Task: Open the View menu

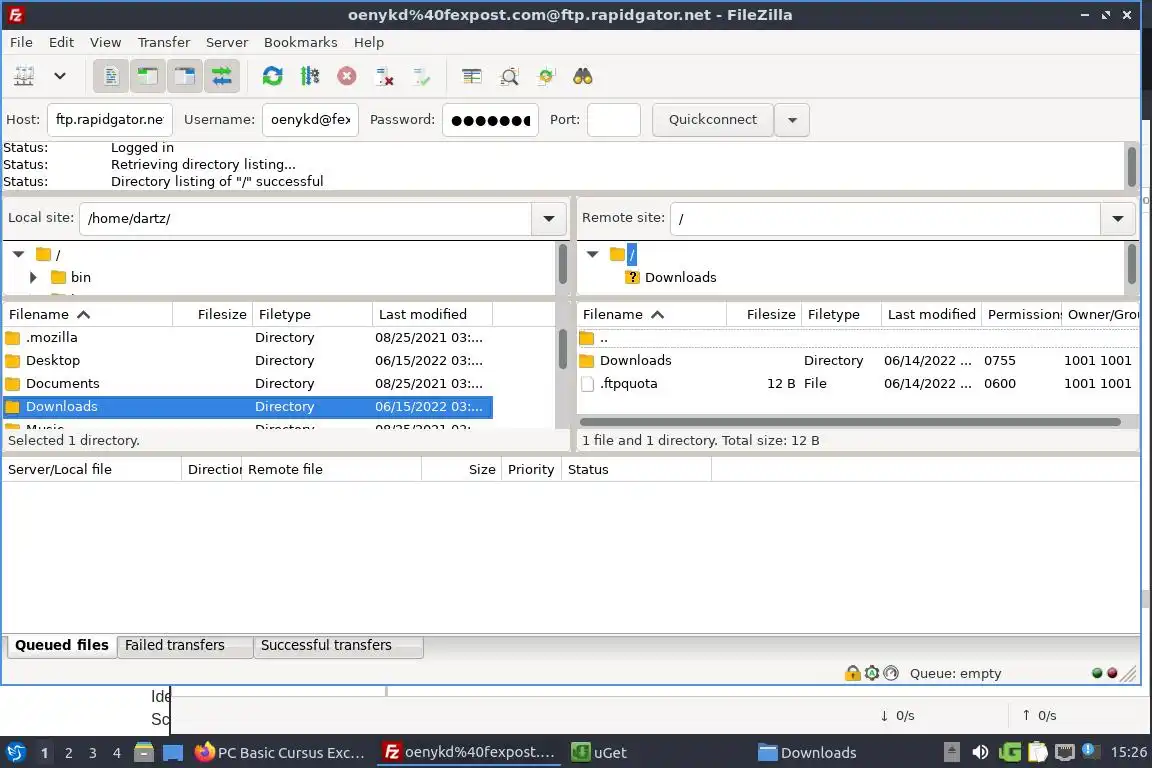Action: tap(106, 43)
